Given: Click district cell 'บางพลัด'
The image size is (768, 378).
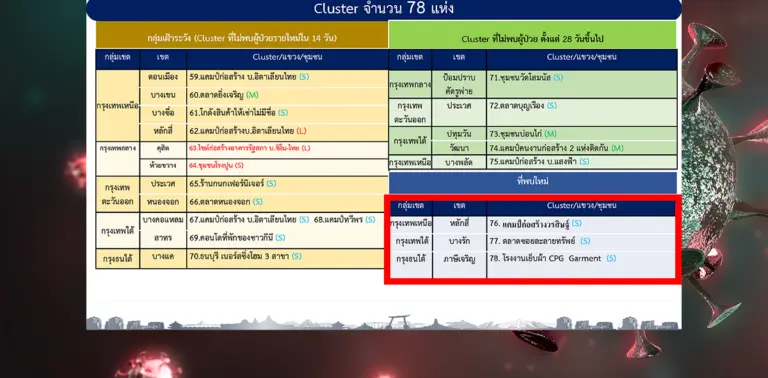Looking at the screenshot, I should coord(459,162).
